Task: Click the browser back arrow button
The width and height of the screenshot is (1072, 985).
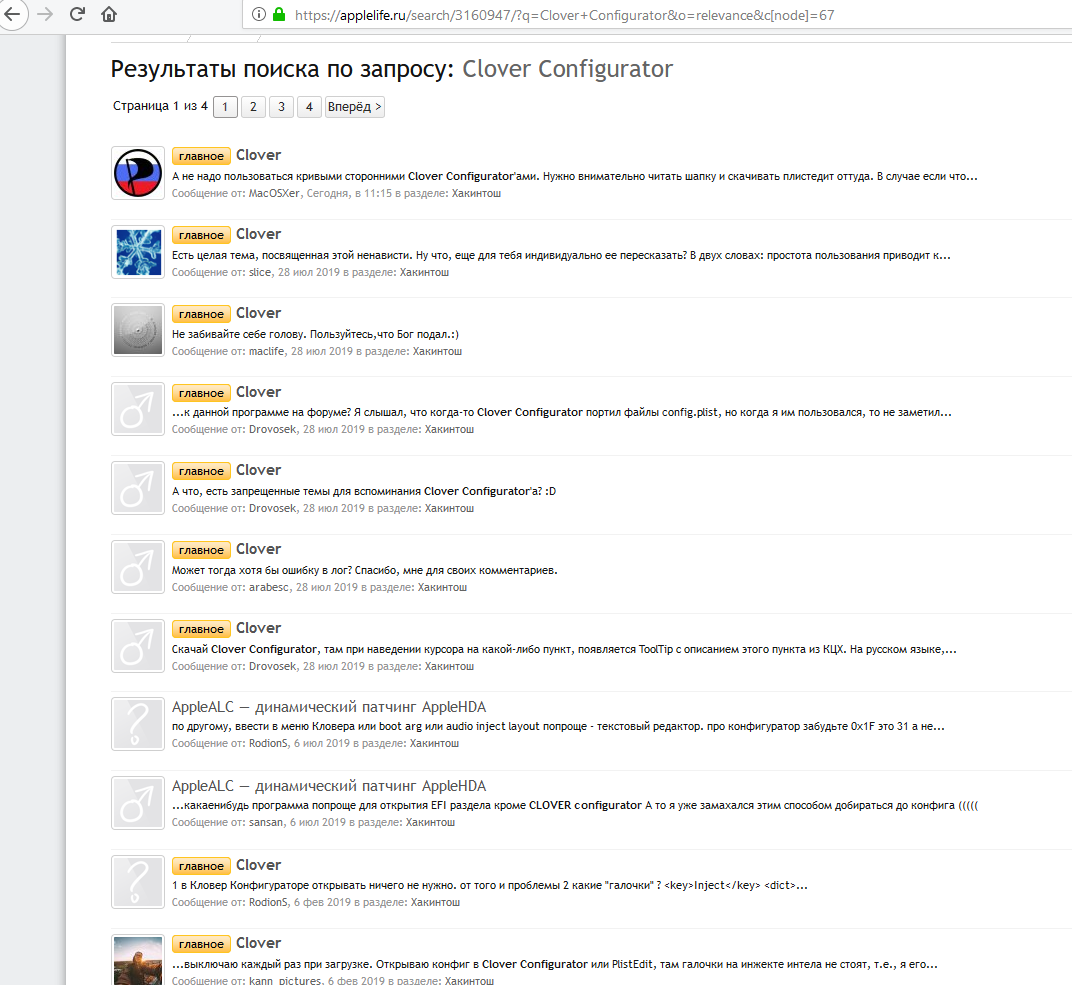Action: [x=11, y=15]
